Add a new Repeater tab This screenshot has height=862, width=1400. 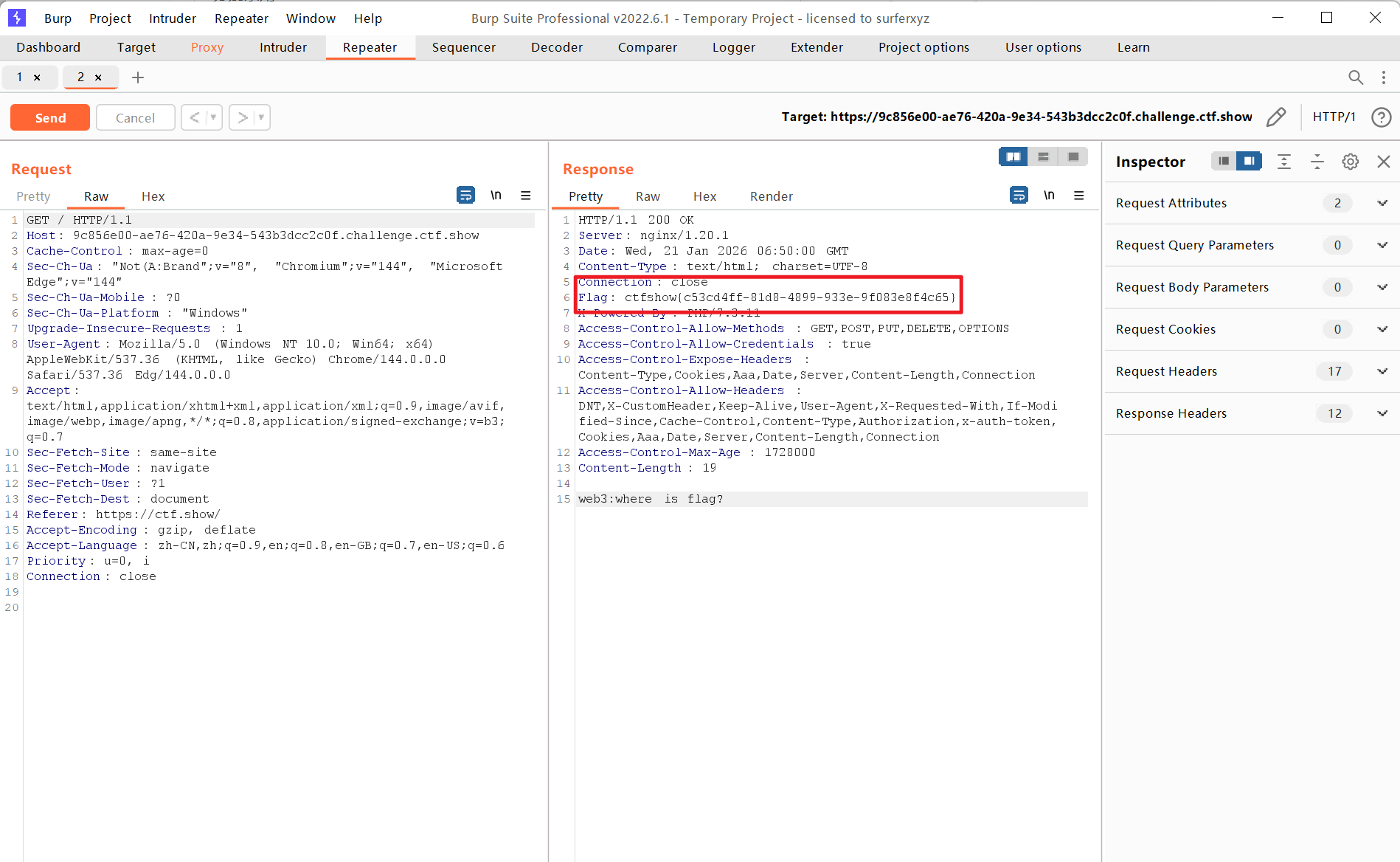138,77
